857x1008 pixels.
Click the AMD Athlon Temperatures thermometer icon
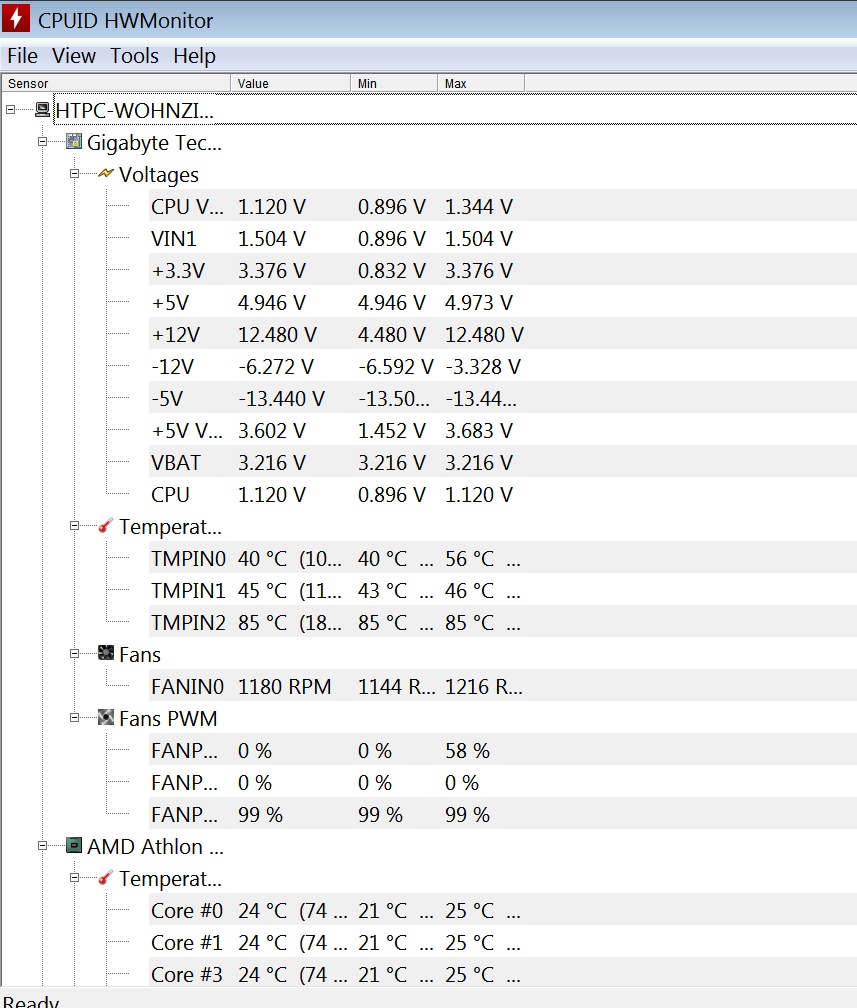pos(106,878)
